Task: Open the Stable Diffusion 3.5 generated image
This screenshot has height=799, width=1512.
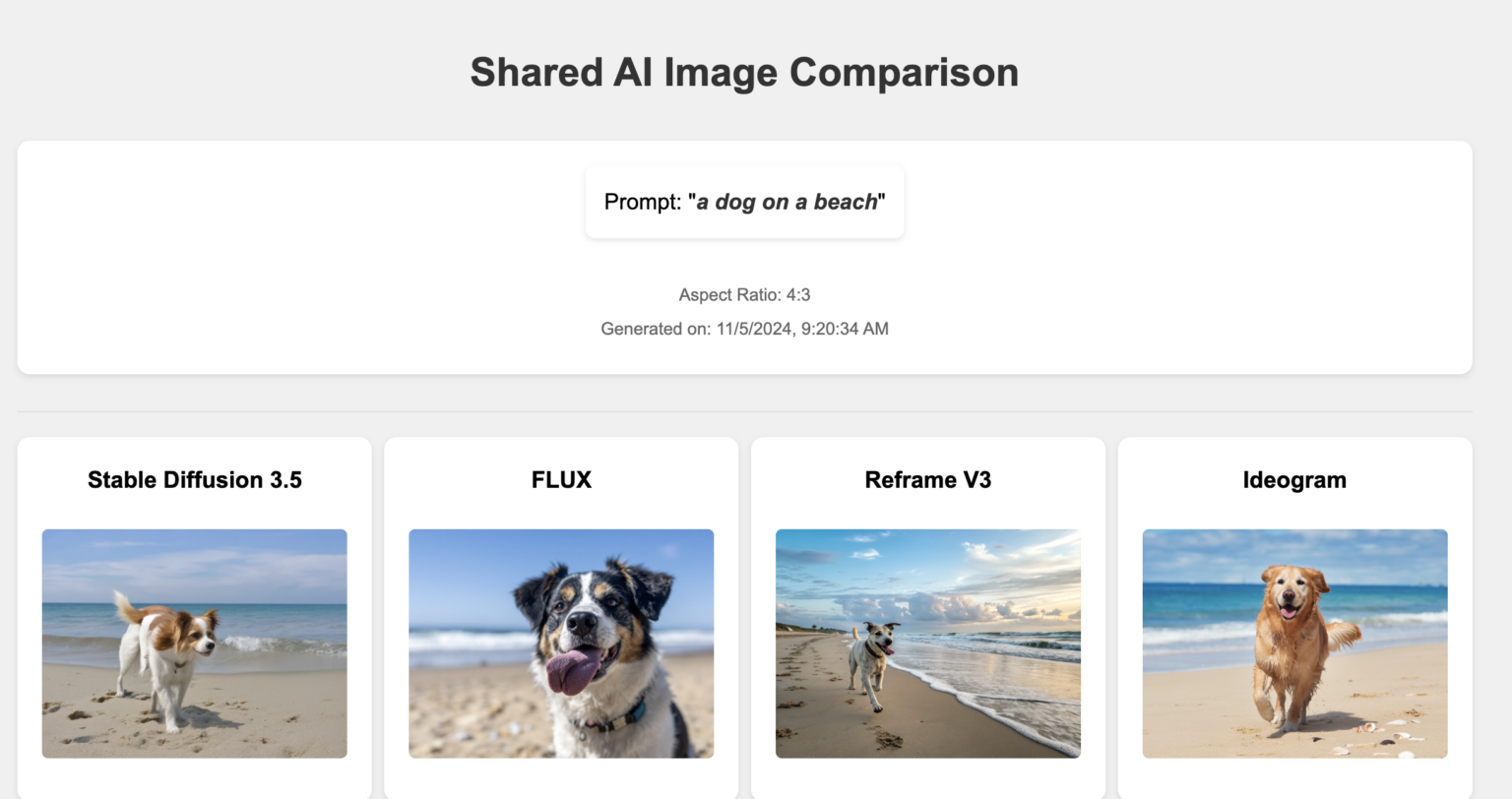Action: pyautogui.click(x=194, y=644)
